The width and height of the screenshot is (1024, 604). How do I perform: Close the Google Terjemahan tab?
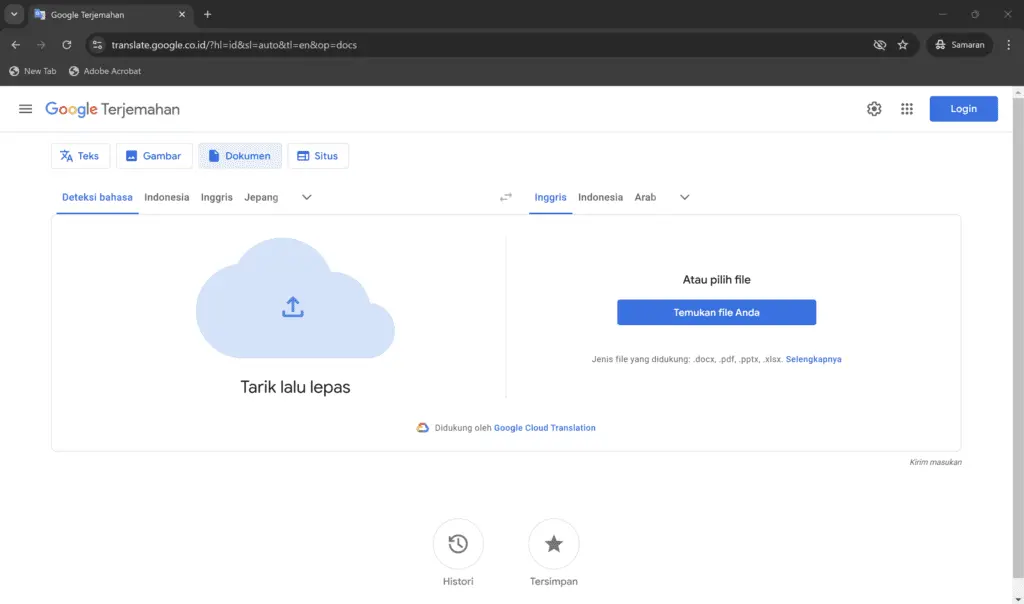[182, 14]
